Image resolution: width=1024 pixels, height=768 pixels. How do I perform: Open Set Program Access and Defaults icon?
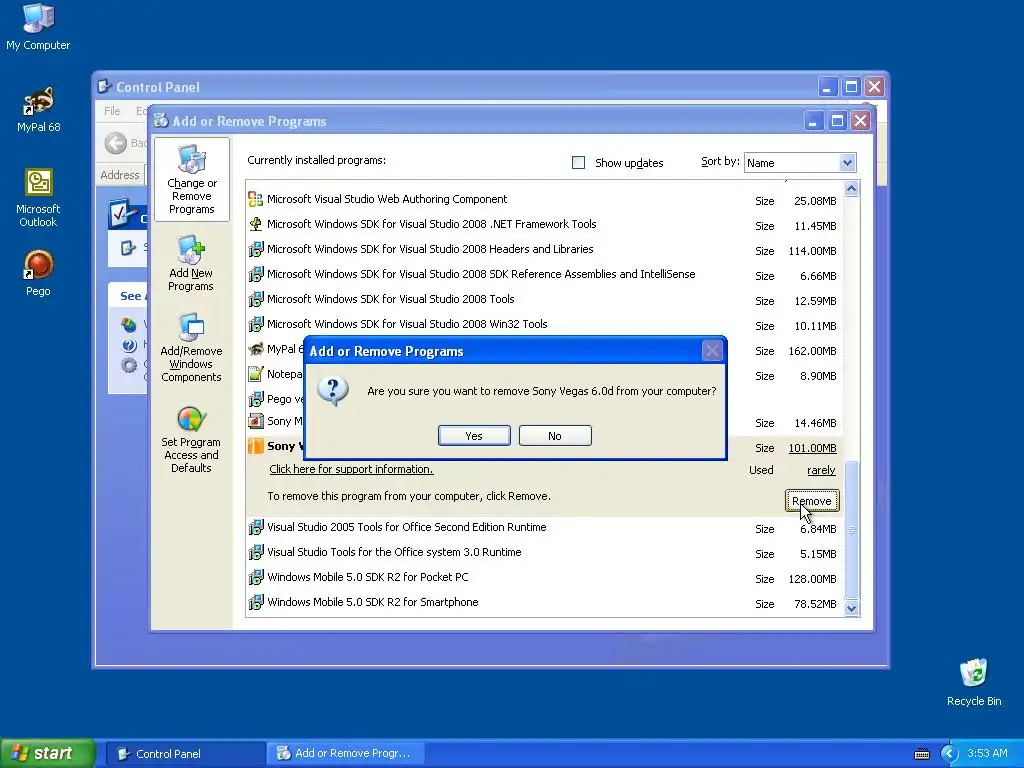191,440
